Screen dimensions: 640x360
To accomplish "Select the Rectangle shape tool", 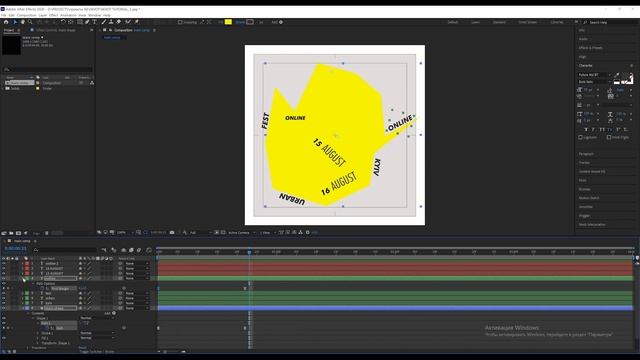I will tap(80, 22).
